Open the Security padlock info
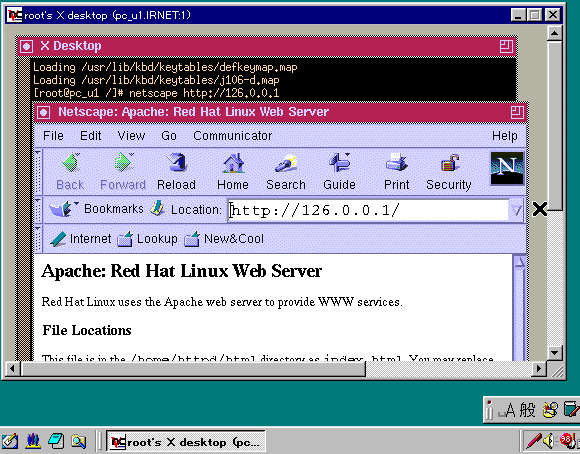 pos(449,172)
